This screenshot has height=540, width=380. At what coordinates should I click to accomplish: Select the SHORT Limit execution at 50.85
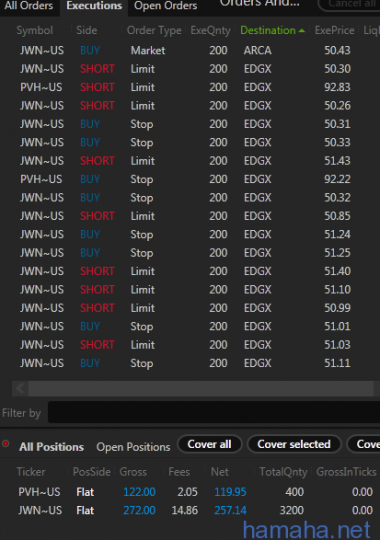190,216
